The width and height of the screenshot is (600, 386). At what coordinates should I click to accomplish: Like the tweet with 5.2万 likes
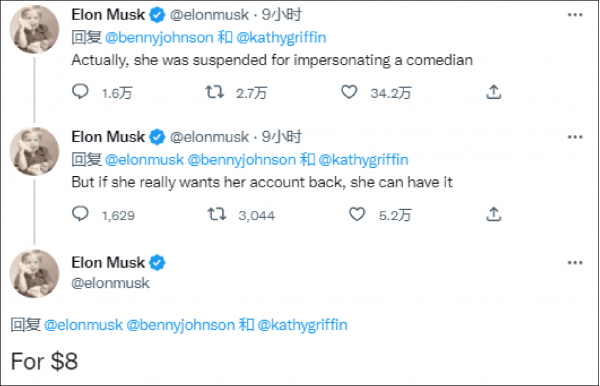point(357,214)
